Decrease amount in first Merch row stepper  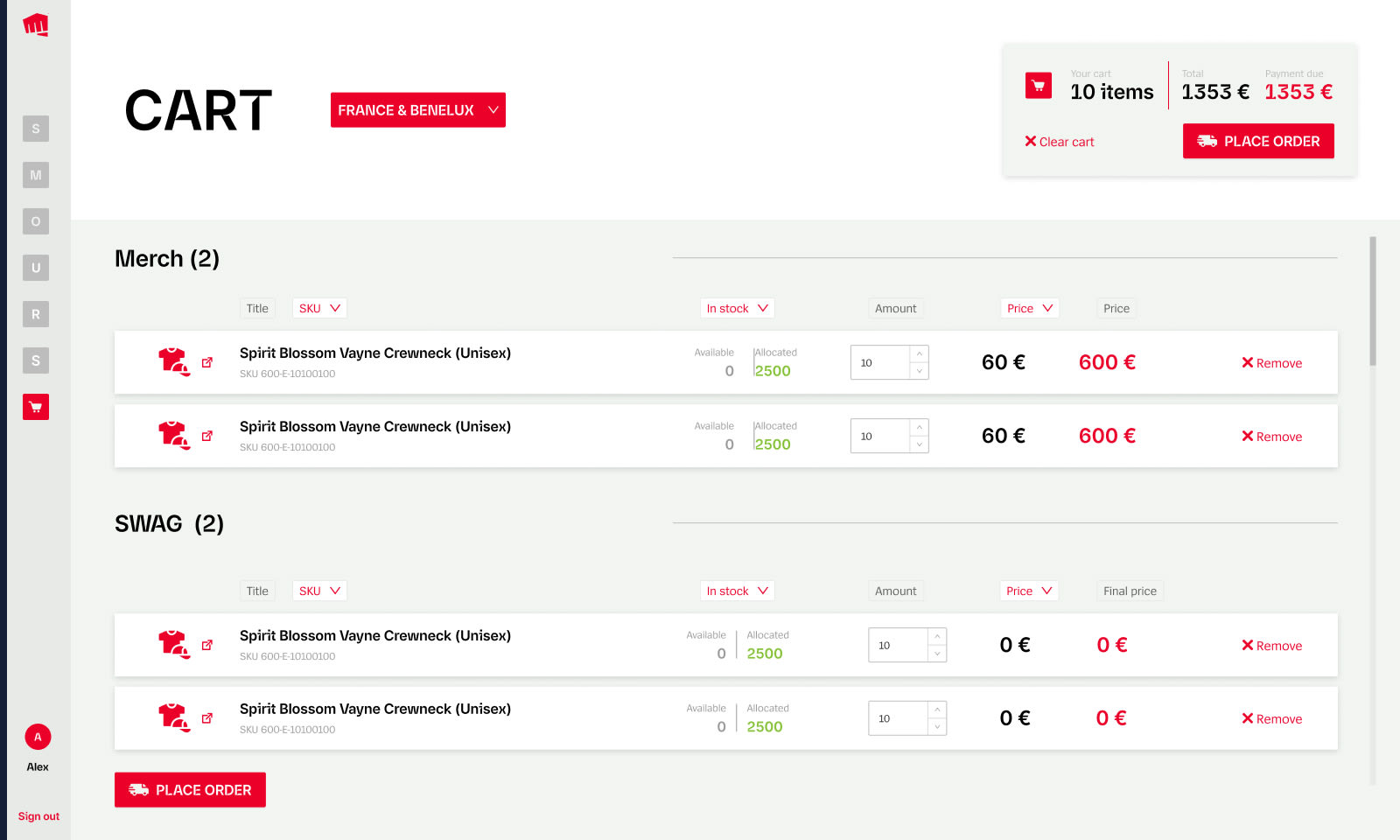click(x=920, y=371)
